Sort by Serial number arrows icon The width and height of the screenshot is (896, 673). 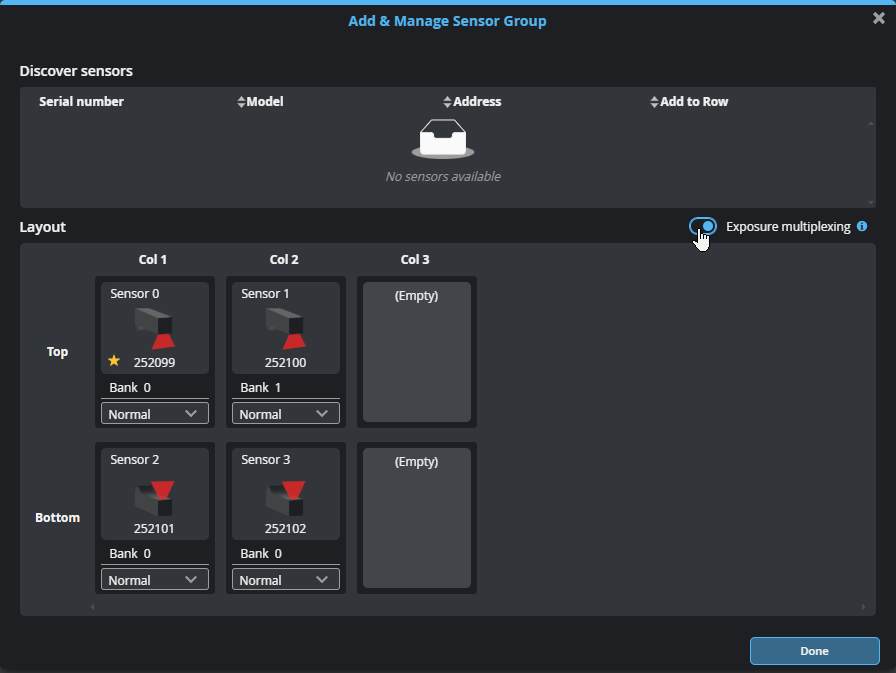[240, 102]
